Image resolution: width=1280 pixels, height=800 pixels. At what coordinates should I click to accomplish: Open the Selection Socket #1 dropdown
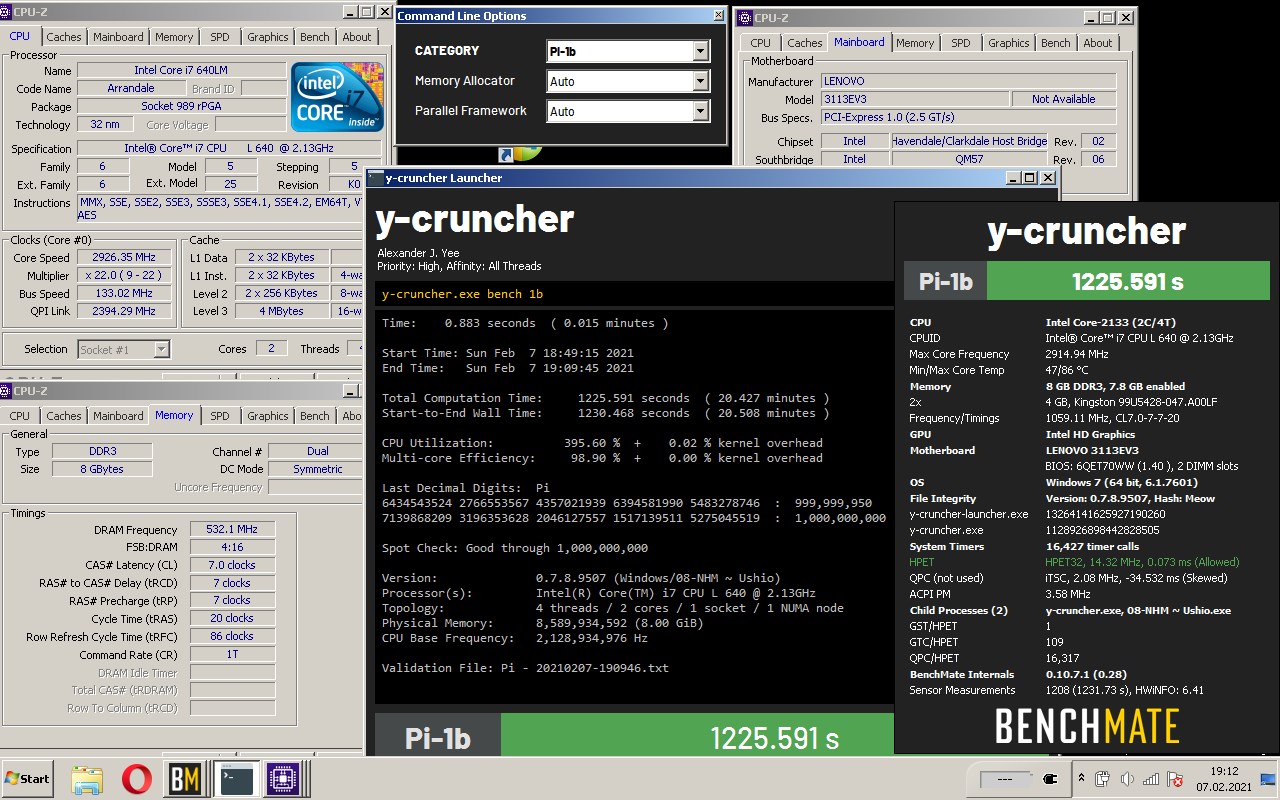click(123, 349)
